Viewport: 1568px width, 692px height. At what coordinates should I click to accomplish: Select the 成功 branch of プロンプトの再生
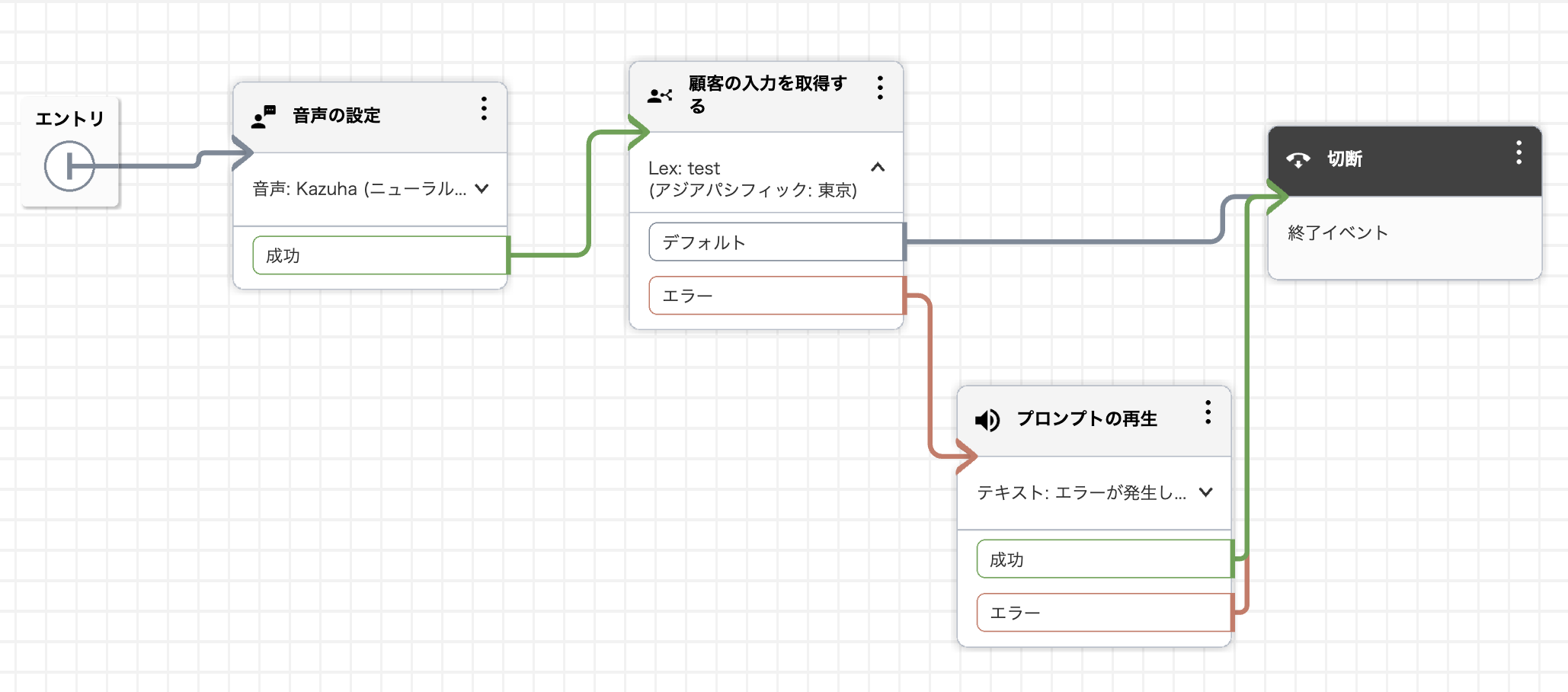pos(1105,559)
